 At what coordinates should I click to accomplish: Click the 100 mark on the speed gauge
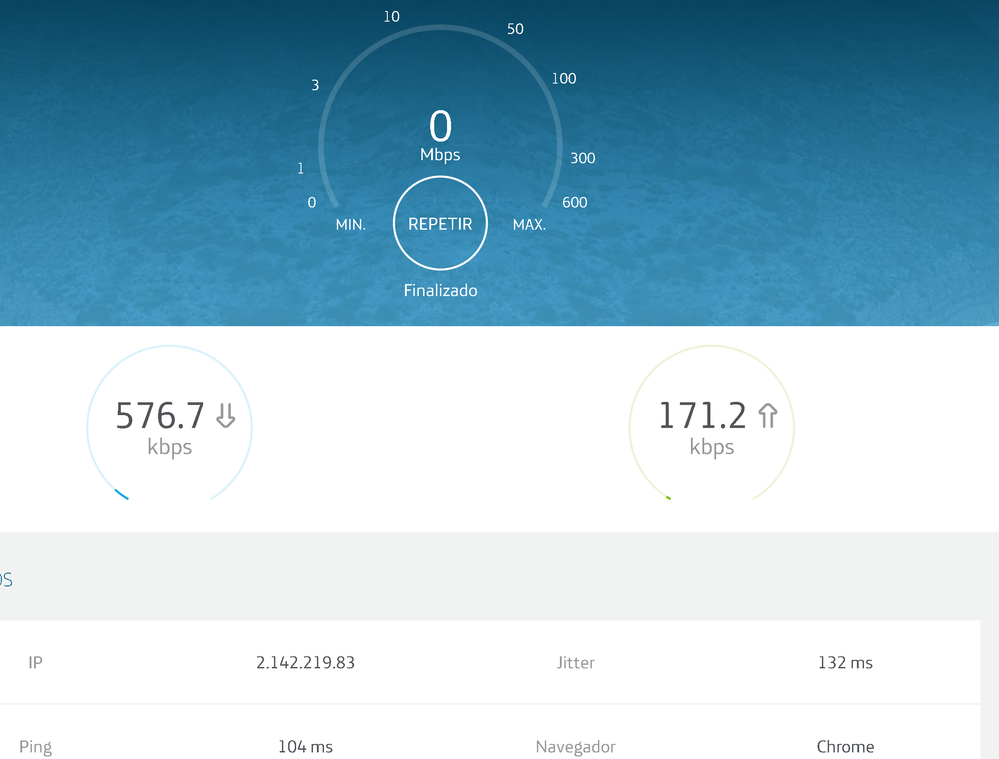click(x=564, y=78)
